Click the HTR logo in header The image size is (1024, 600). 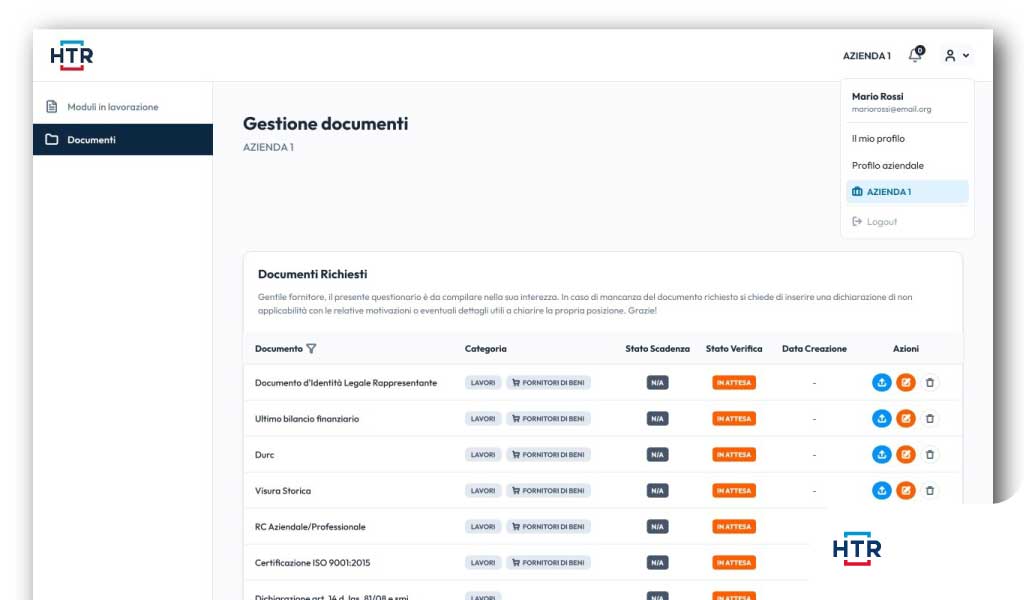point(71,55)
